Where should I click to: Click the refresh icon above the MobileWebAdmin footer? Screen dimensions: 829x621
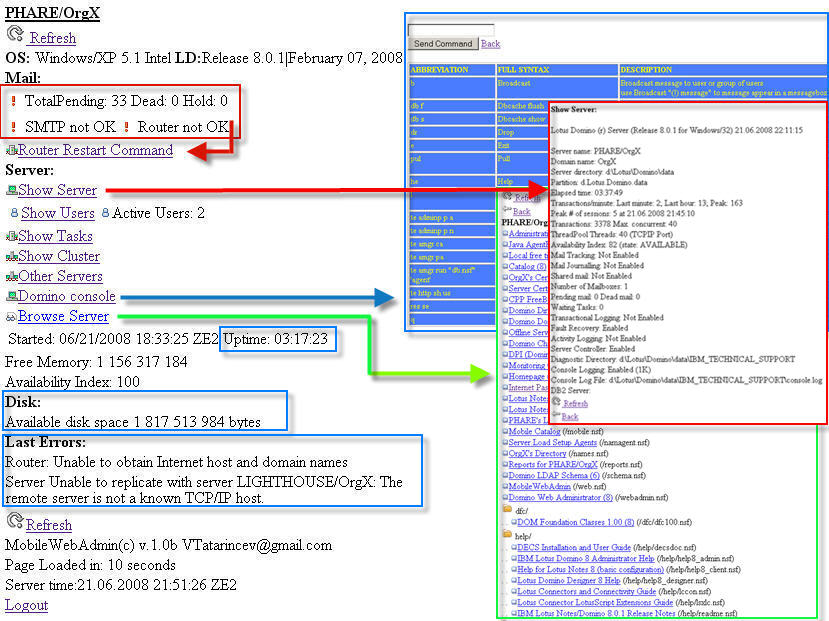tap(15, 521)
